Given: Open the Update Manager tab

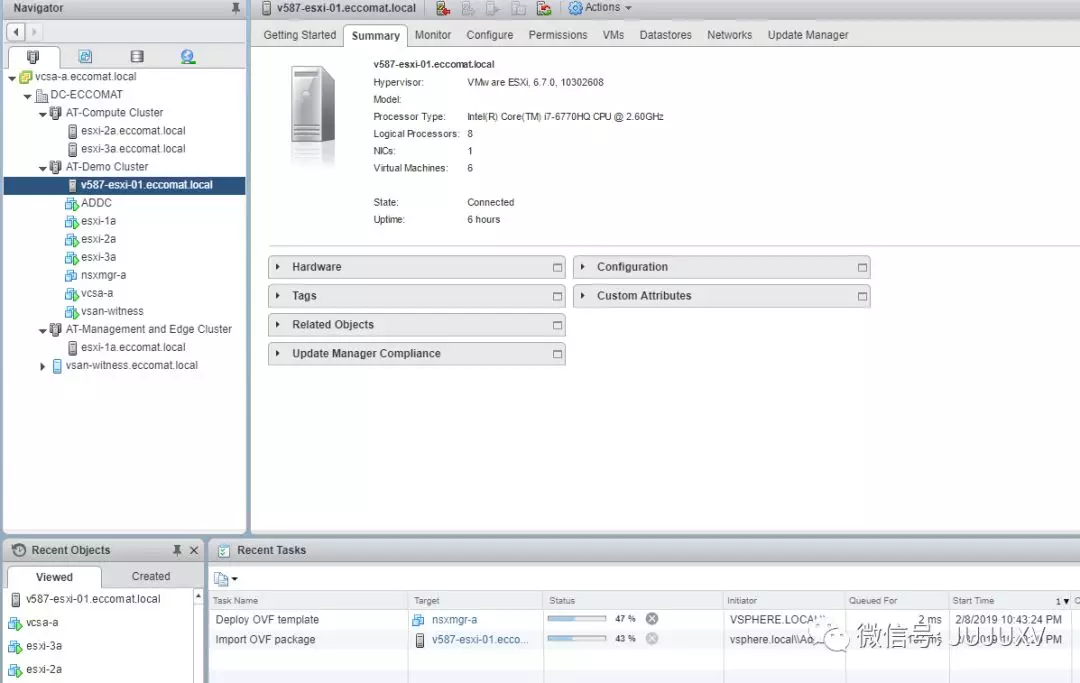Looking at the screenshot, I should [808, 35].
